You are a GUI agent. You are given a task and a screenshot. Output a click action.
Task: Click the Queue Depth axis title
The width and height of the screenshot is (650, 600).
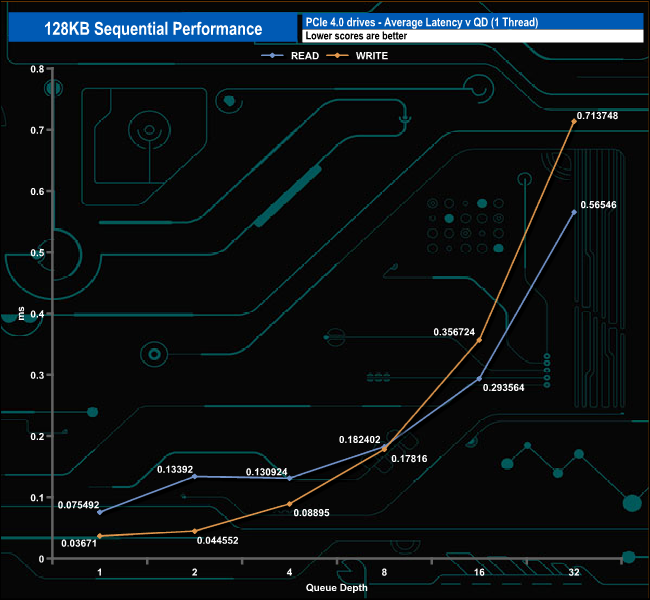coord(337,588)
